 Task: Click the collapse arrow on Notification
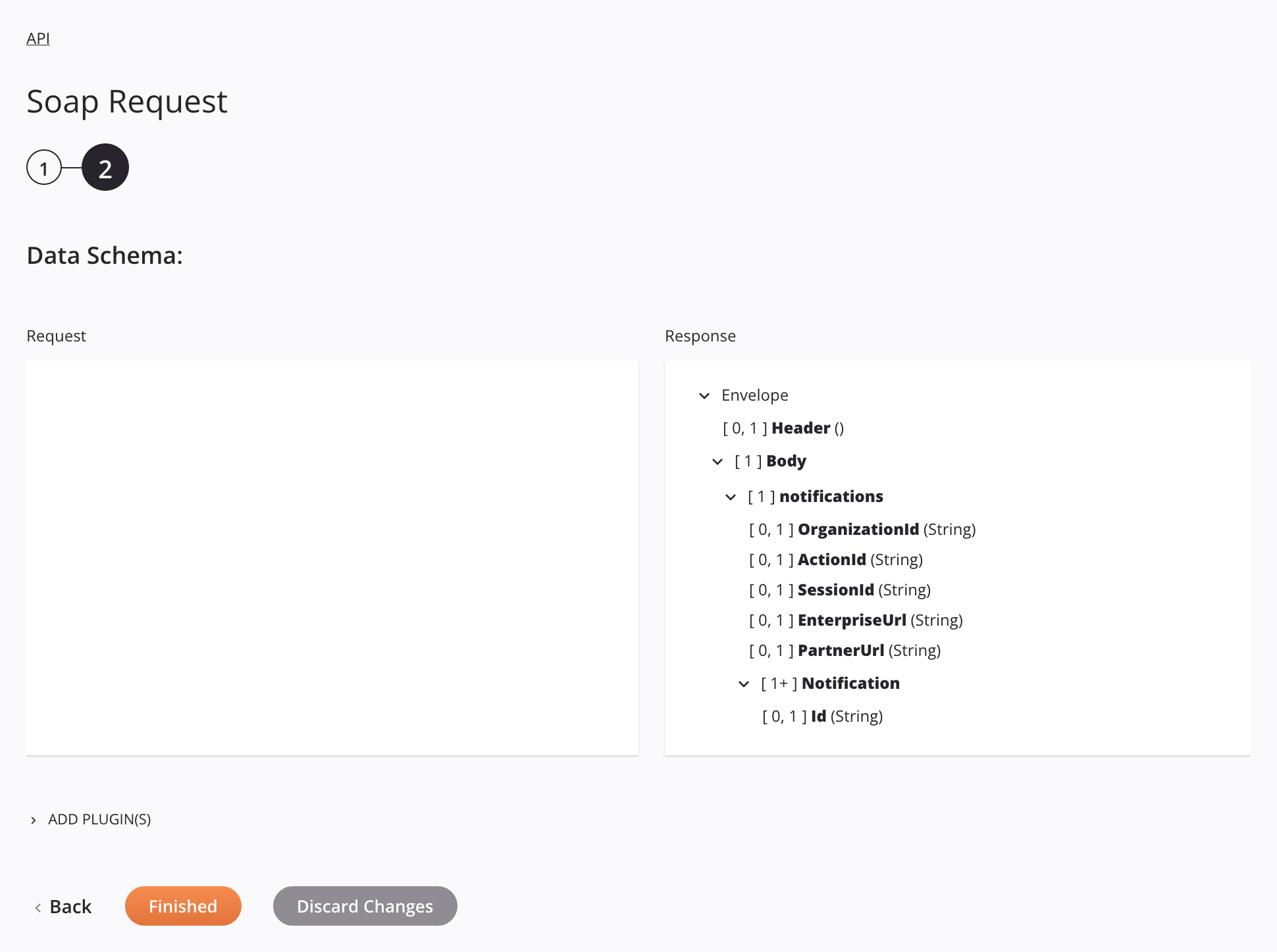(x=744, y=684)
